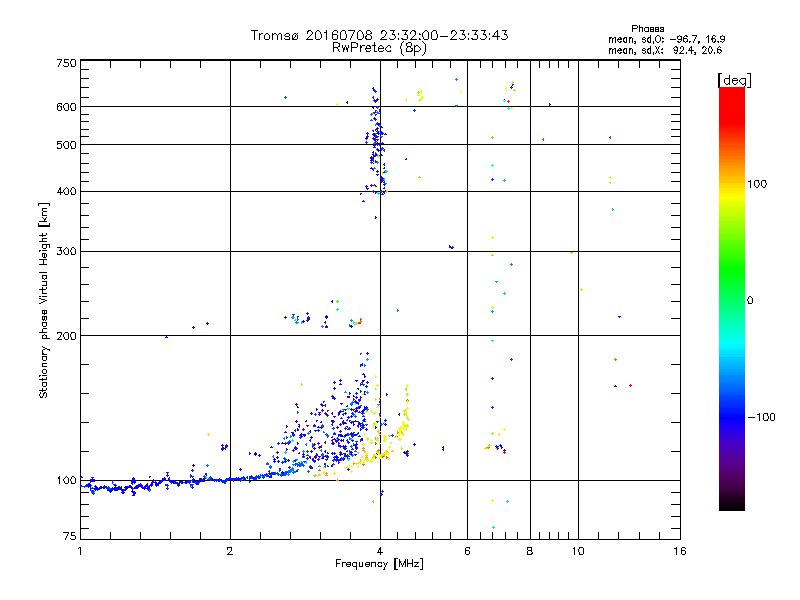
Task: Click the frequency axis "4" tick label
Action: pyautogui.click(x=380, y=551)
